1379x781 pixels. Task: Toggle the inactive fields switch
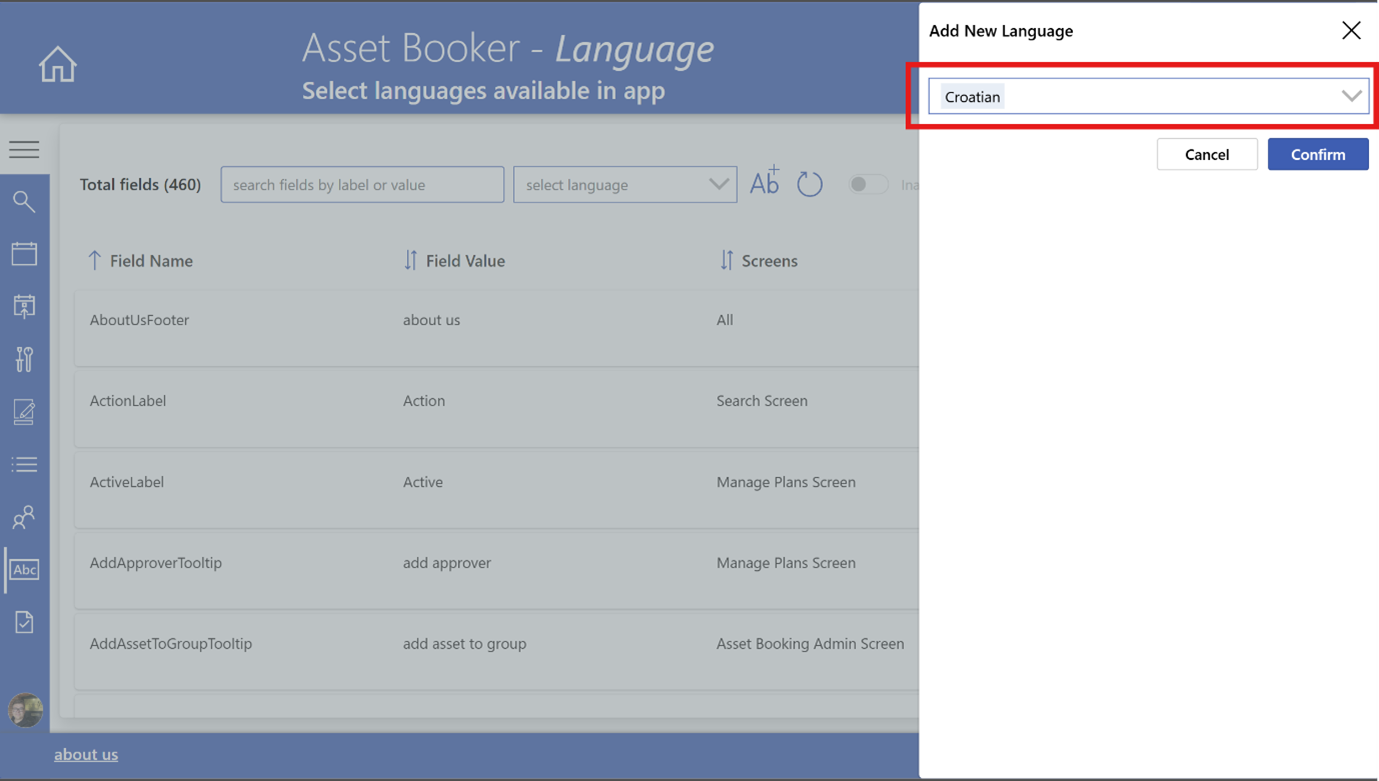pos(867,184)
